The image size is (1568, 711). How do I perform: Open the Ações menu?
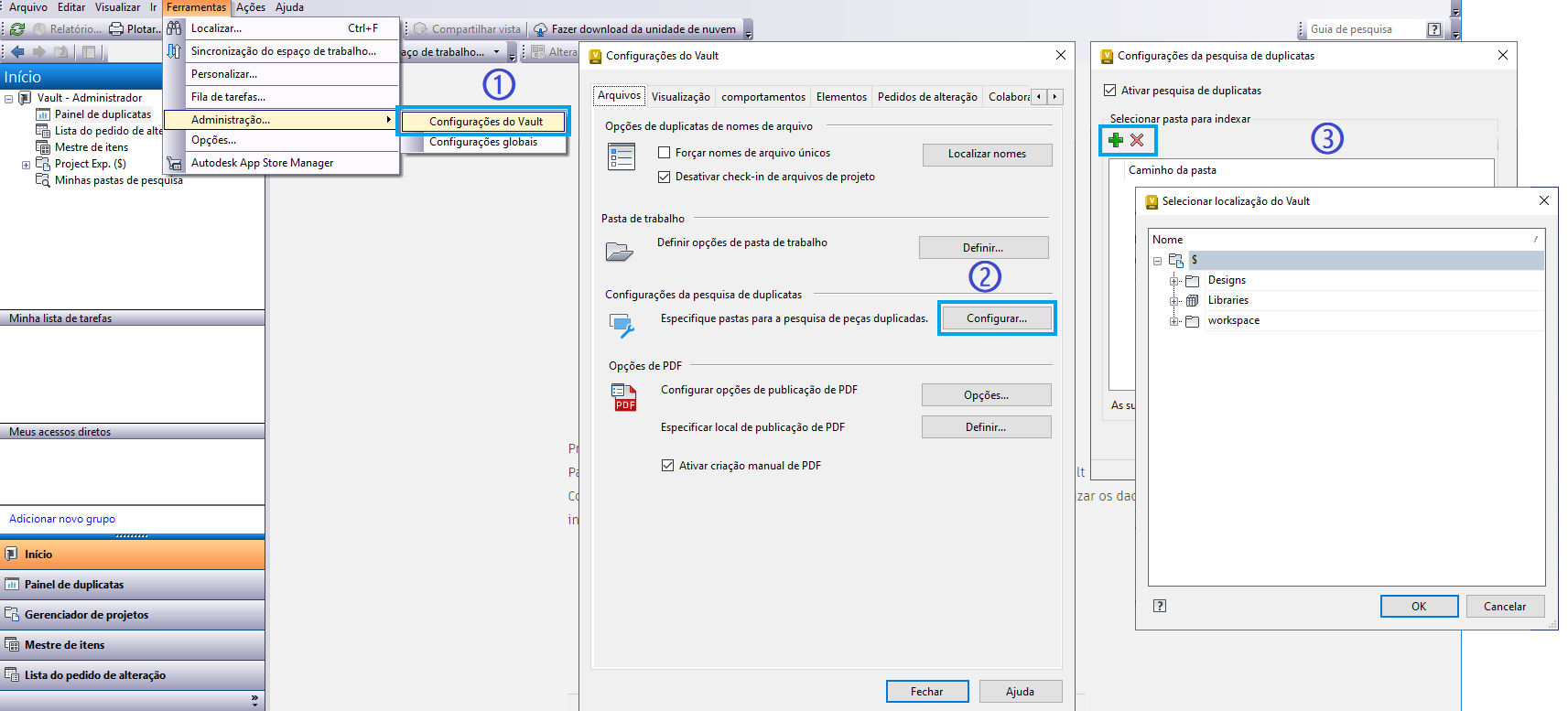(251, 7)
